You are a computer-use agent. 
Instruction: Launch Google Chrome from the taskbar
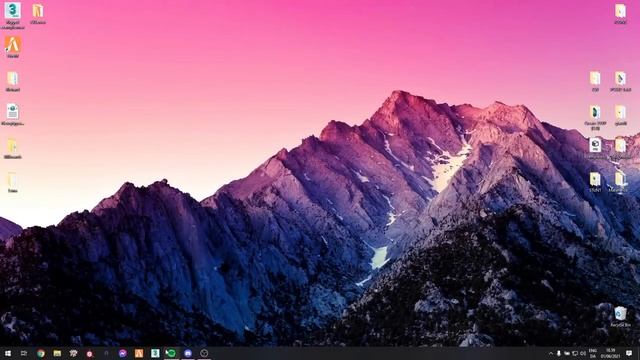41,353
